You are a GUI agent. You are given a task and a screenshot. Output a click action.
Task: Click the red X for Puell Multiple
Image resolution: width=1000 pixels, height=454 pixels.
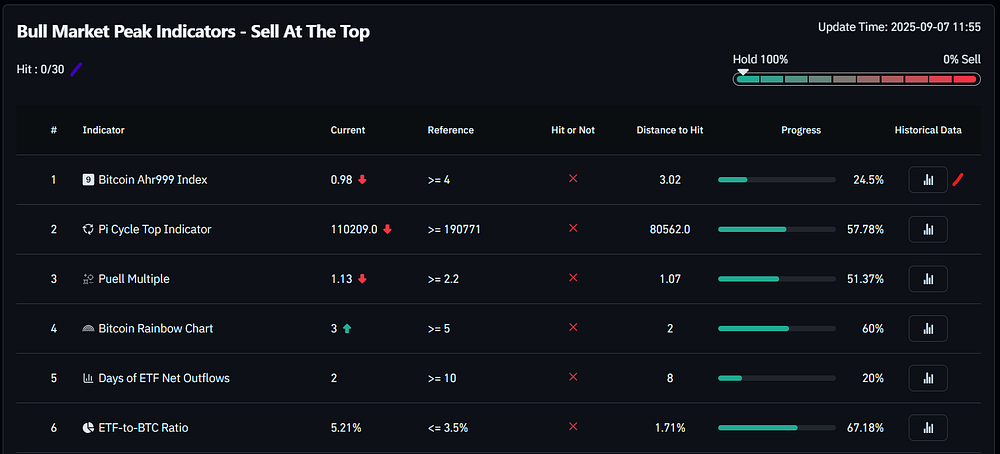click(573, 277)
